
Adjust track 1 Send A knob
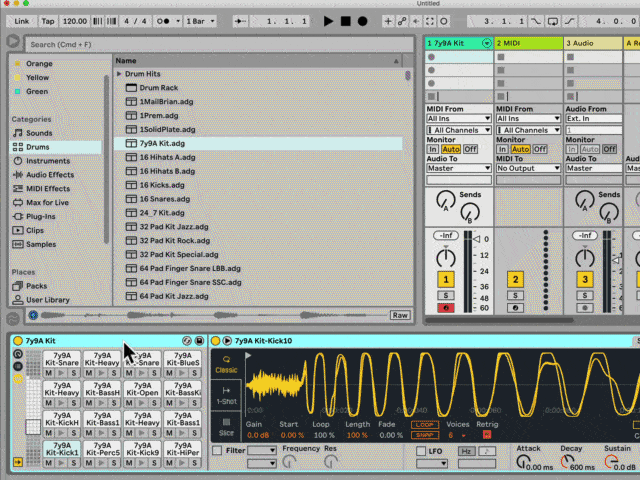pos(446,200)
